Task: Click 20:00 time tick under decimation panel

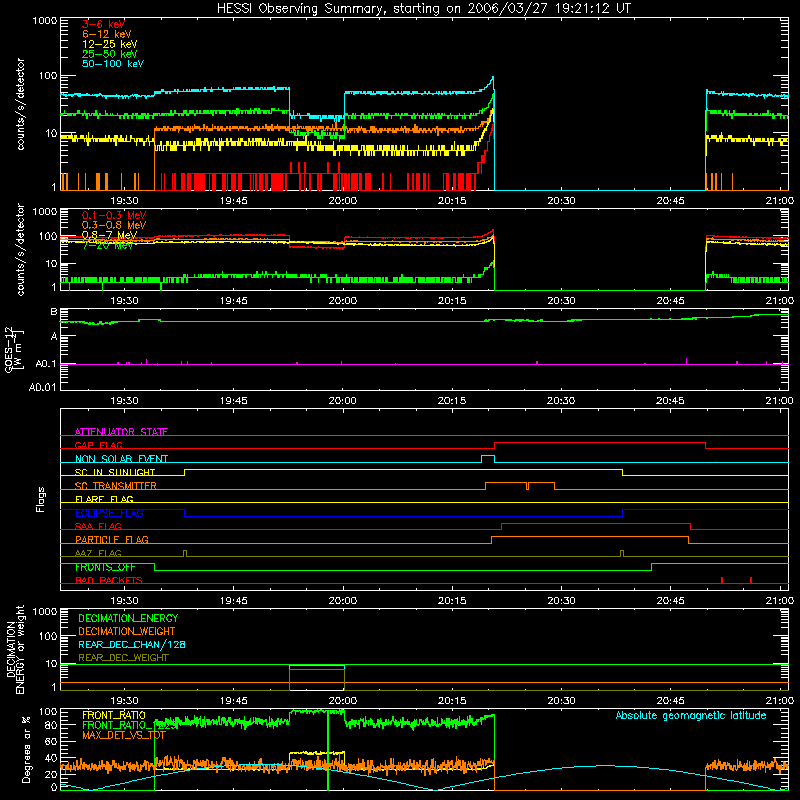Action: pyautogui.click(x=343, y=701)
